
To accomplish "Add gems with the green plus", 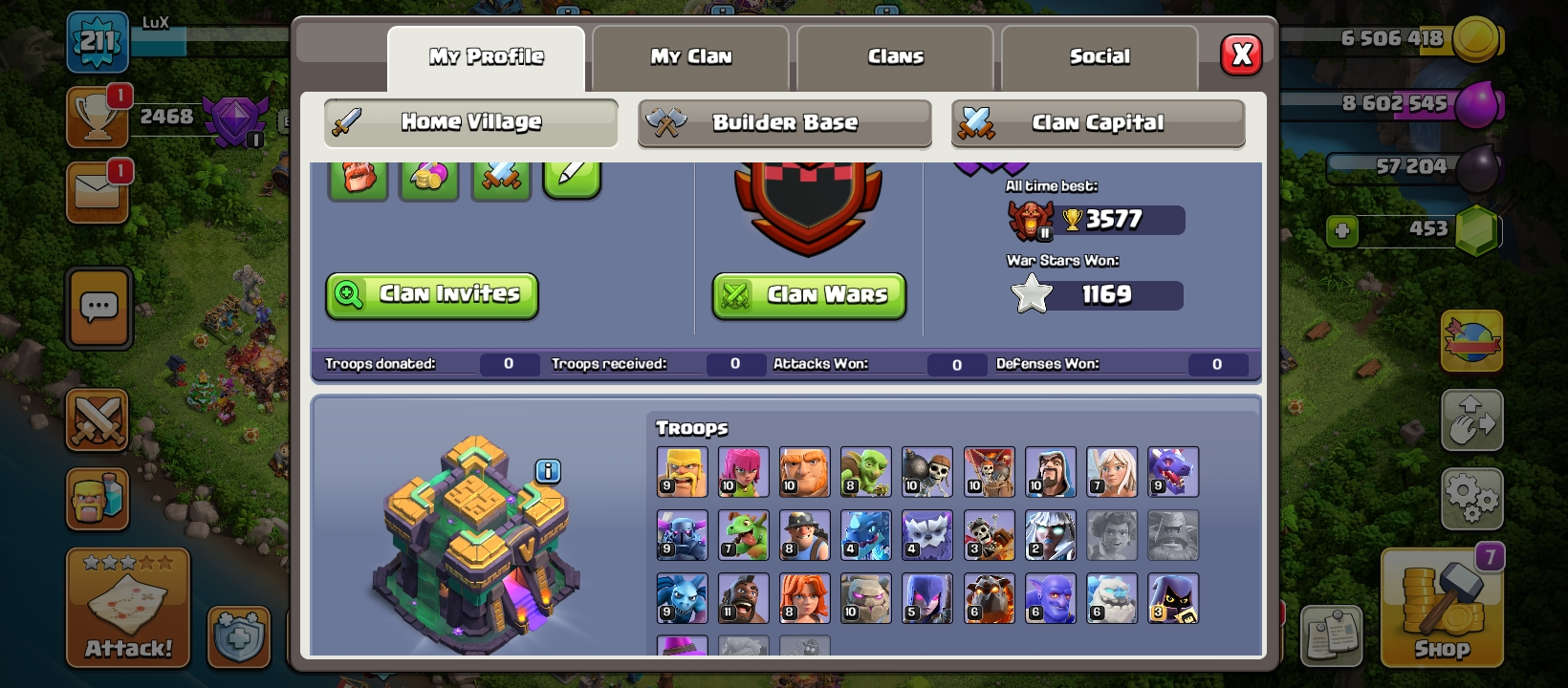I will click(x=1342, y=230).
